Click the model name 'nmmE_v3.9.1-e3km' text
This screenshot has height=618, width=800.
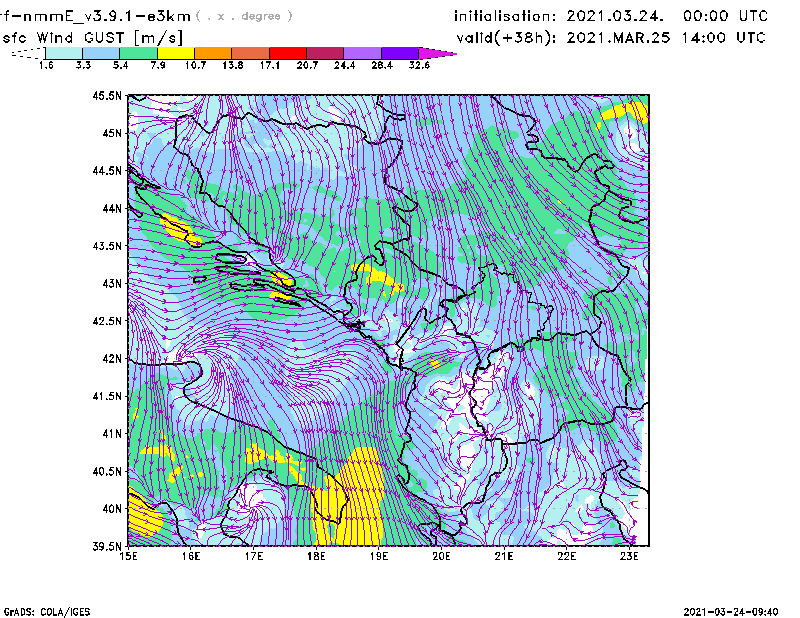coord(106,16)
